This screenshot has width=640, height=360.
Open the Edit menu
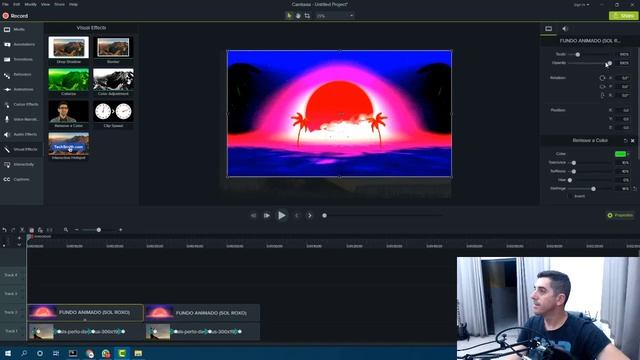point(16,4)
